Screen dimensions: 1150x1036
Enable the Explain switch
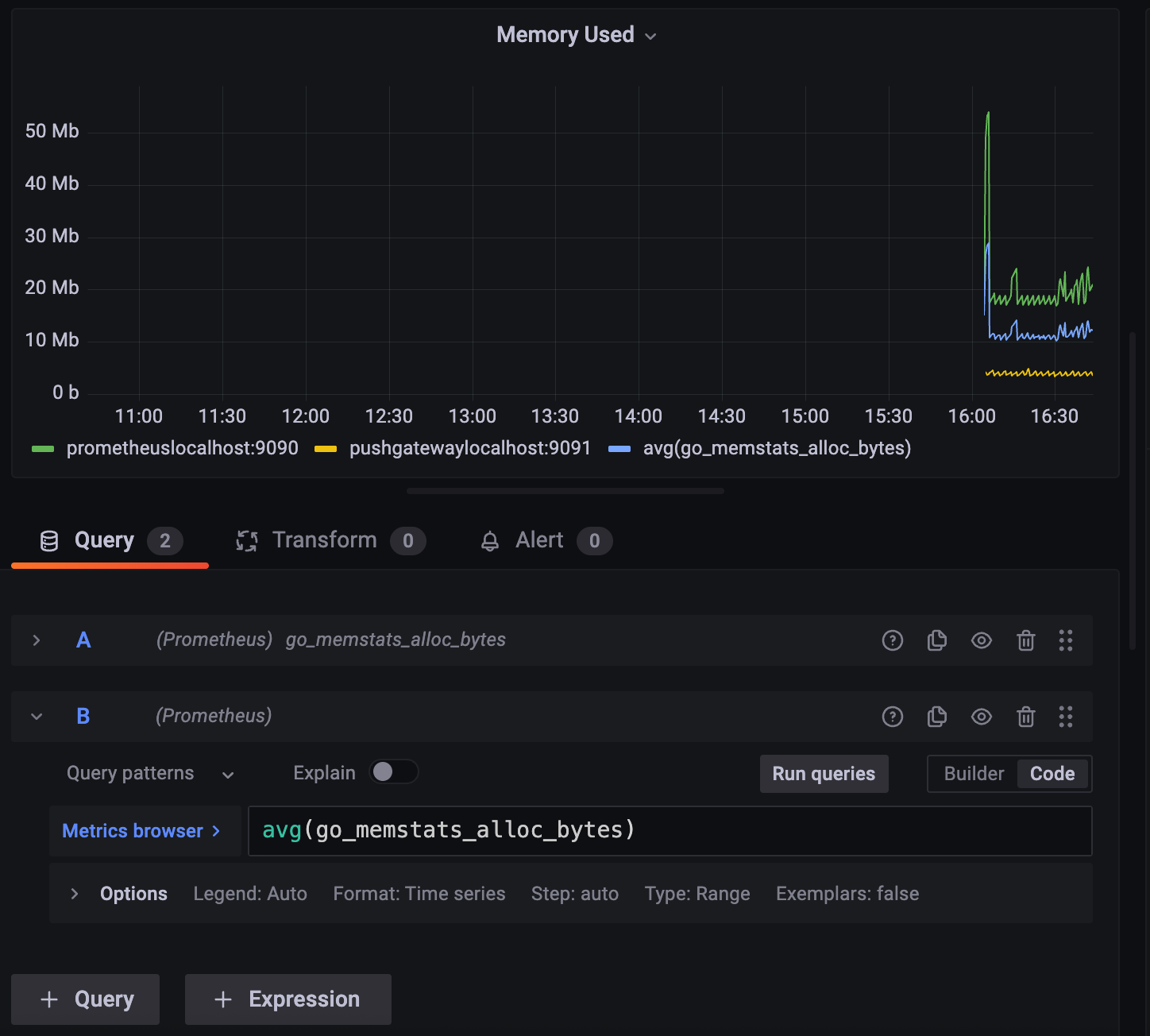point(394,772)
